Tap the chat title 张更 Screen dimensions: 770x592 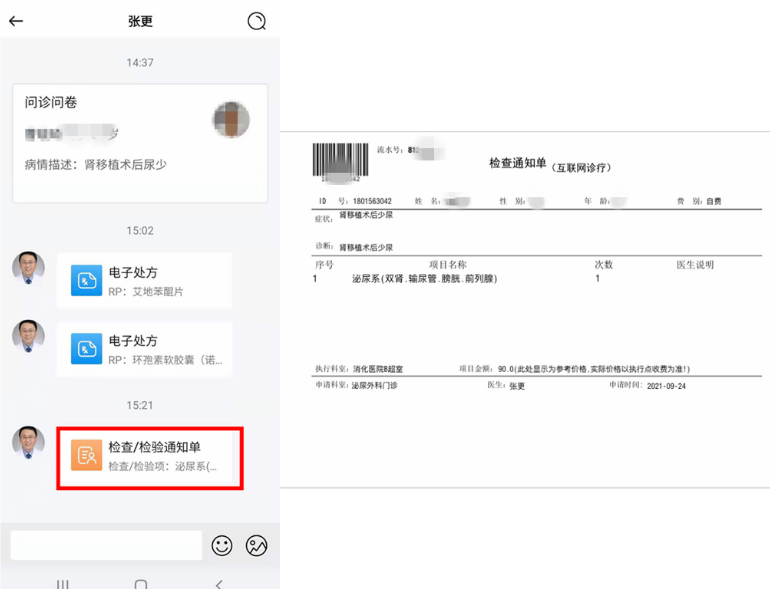(x=141, y=21)
